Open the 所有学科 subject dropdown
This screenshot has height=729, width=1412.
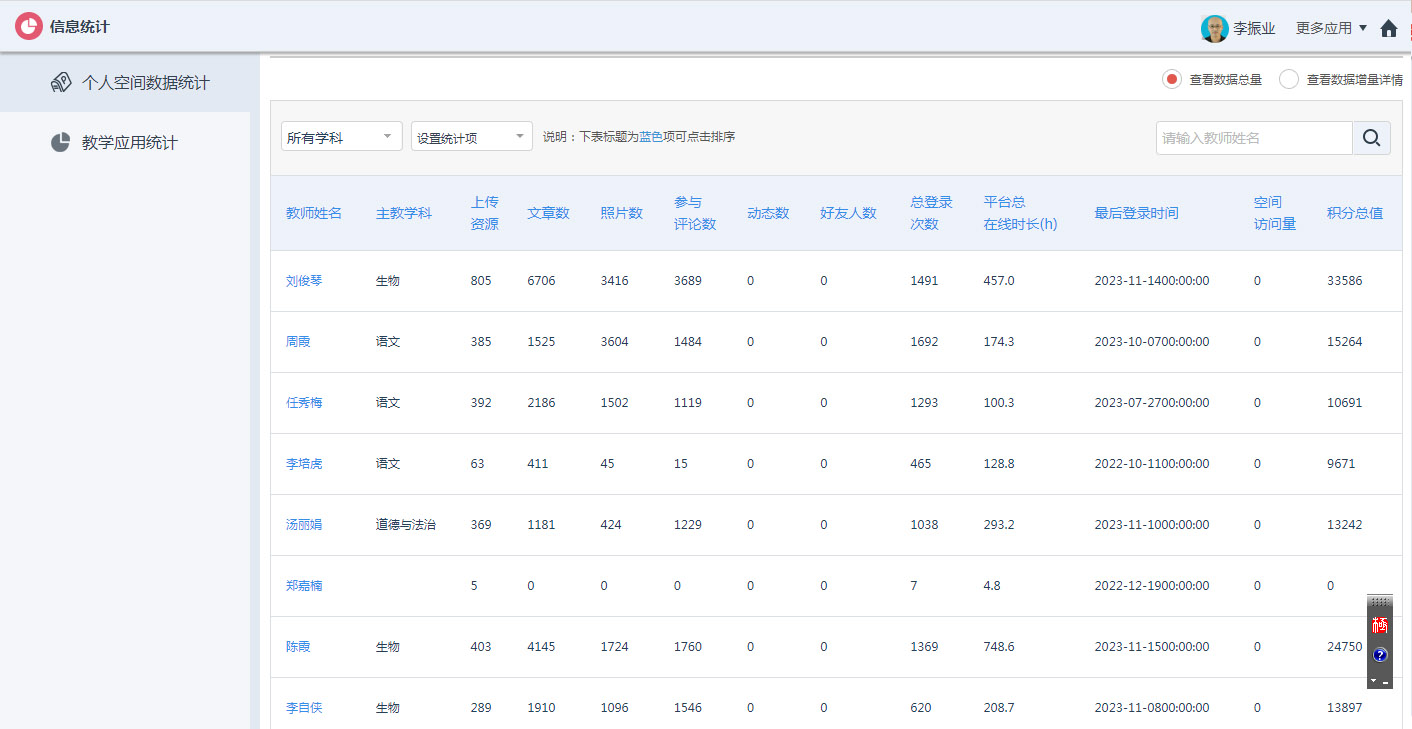341,135
